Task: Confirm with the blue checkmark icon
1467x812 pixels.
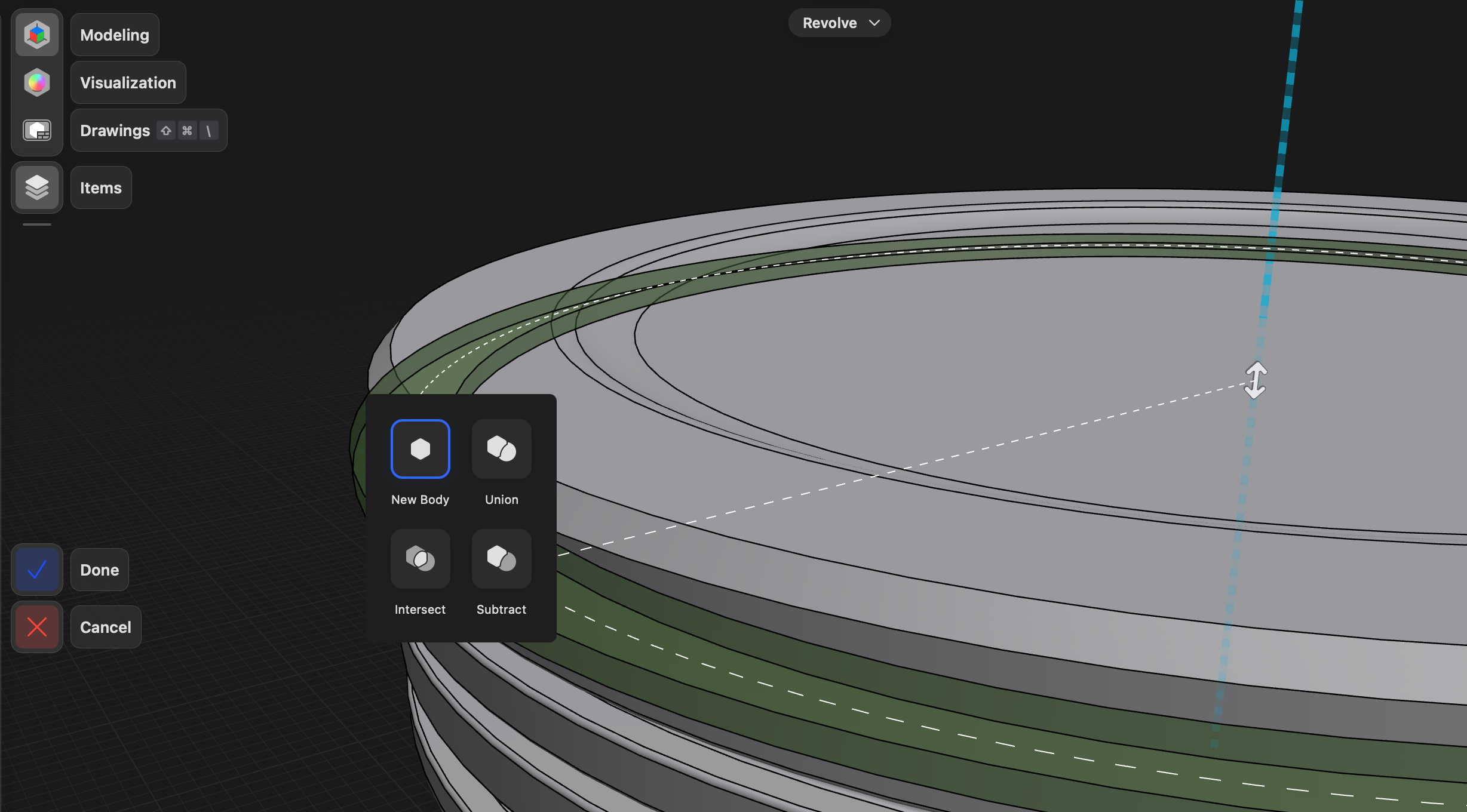Action: click(x=37, y=570)
